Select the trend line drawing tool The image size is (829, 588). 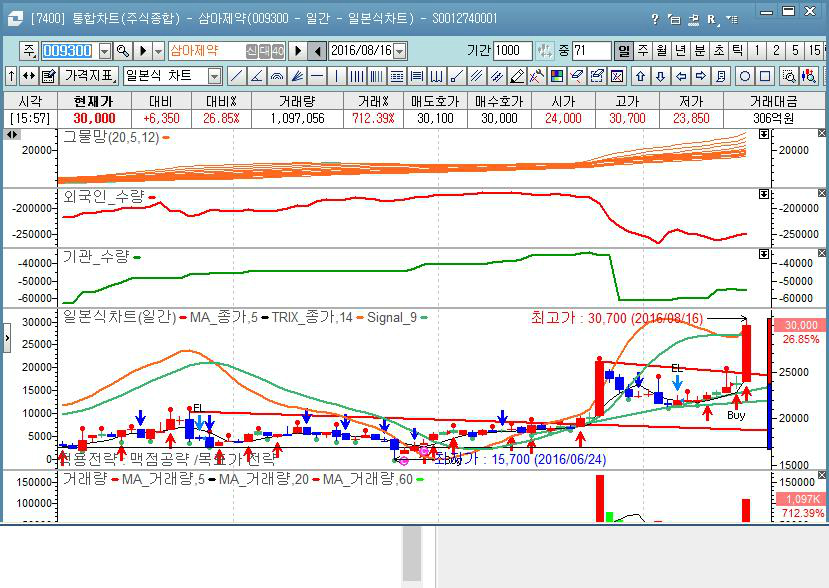pyautogui.click(x=236, y=76)
